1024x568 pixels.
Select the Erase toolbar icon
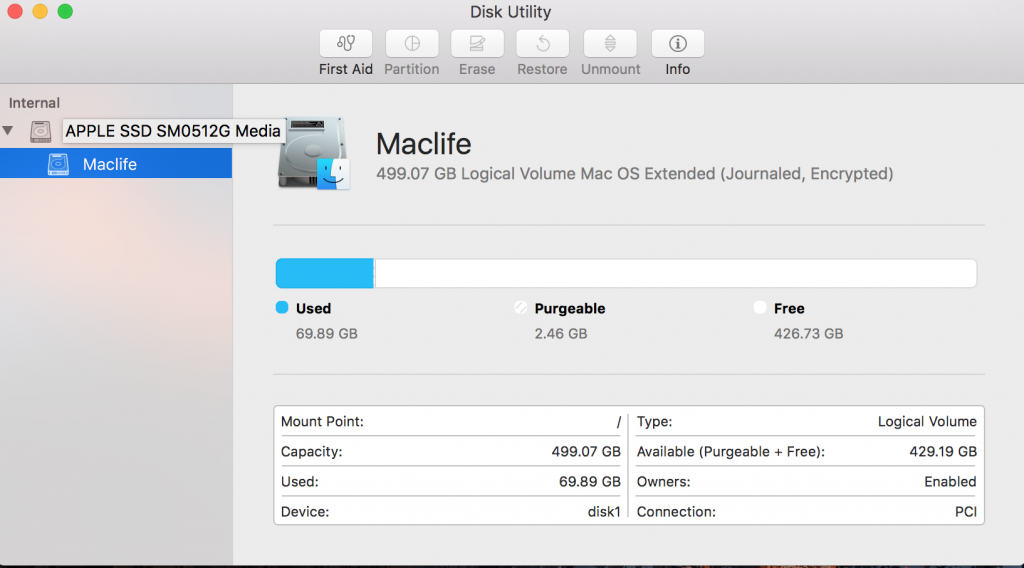click(x=477, y=44)
